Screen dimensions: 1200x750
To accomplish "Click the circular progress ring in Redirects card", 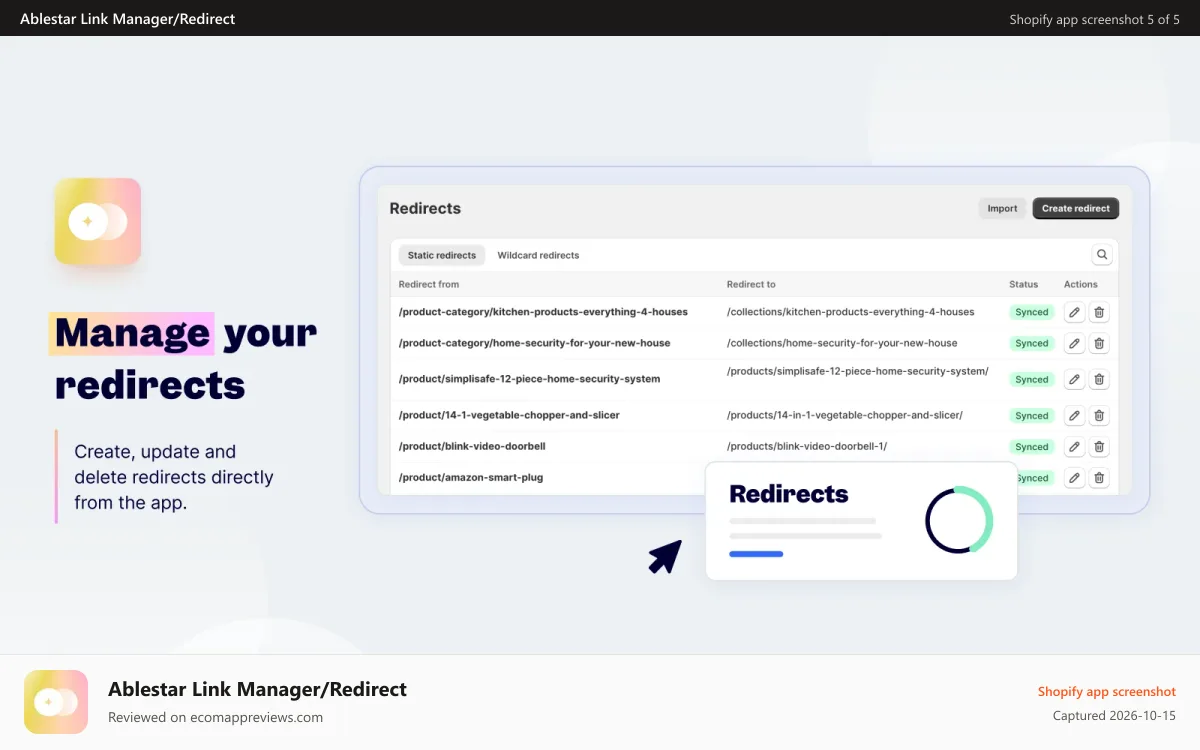I will [959, 520].
